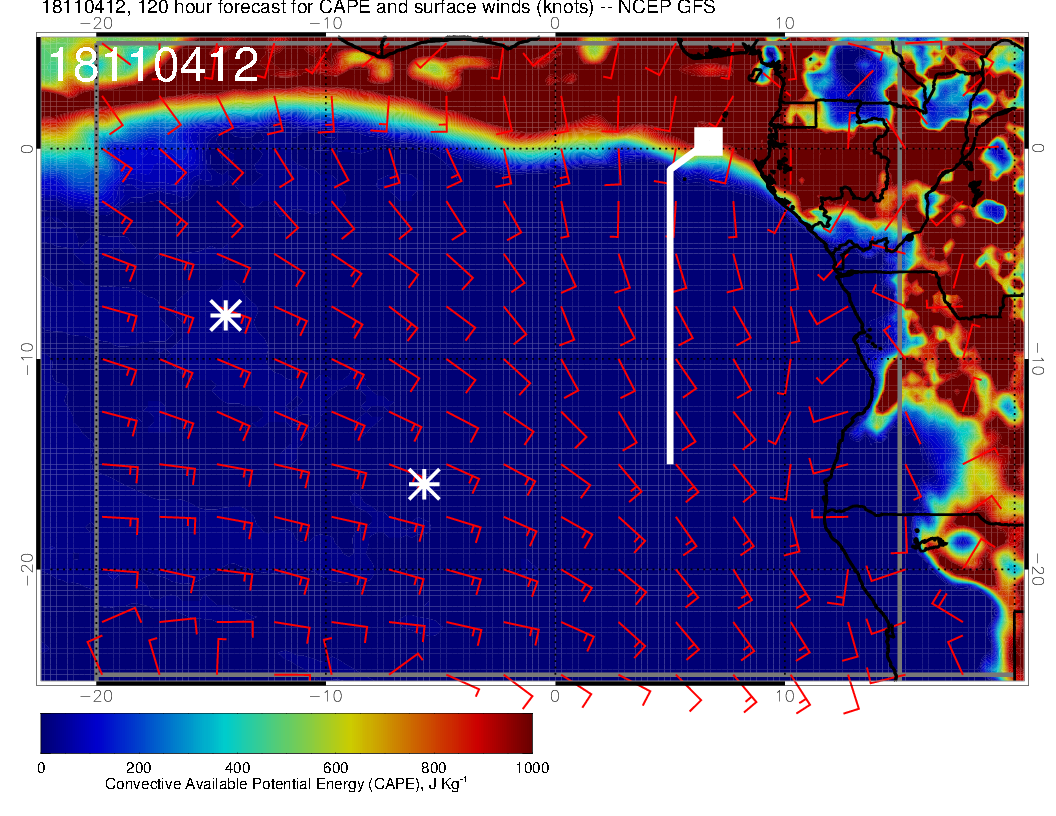Image resolution: width=1056 pixels, height=816 pixels.
Task: Click the -20 longitude label on the top axis
Action: click(x=95, y=23)
